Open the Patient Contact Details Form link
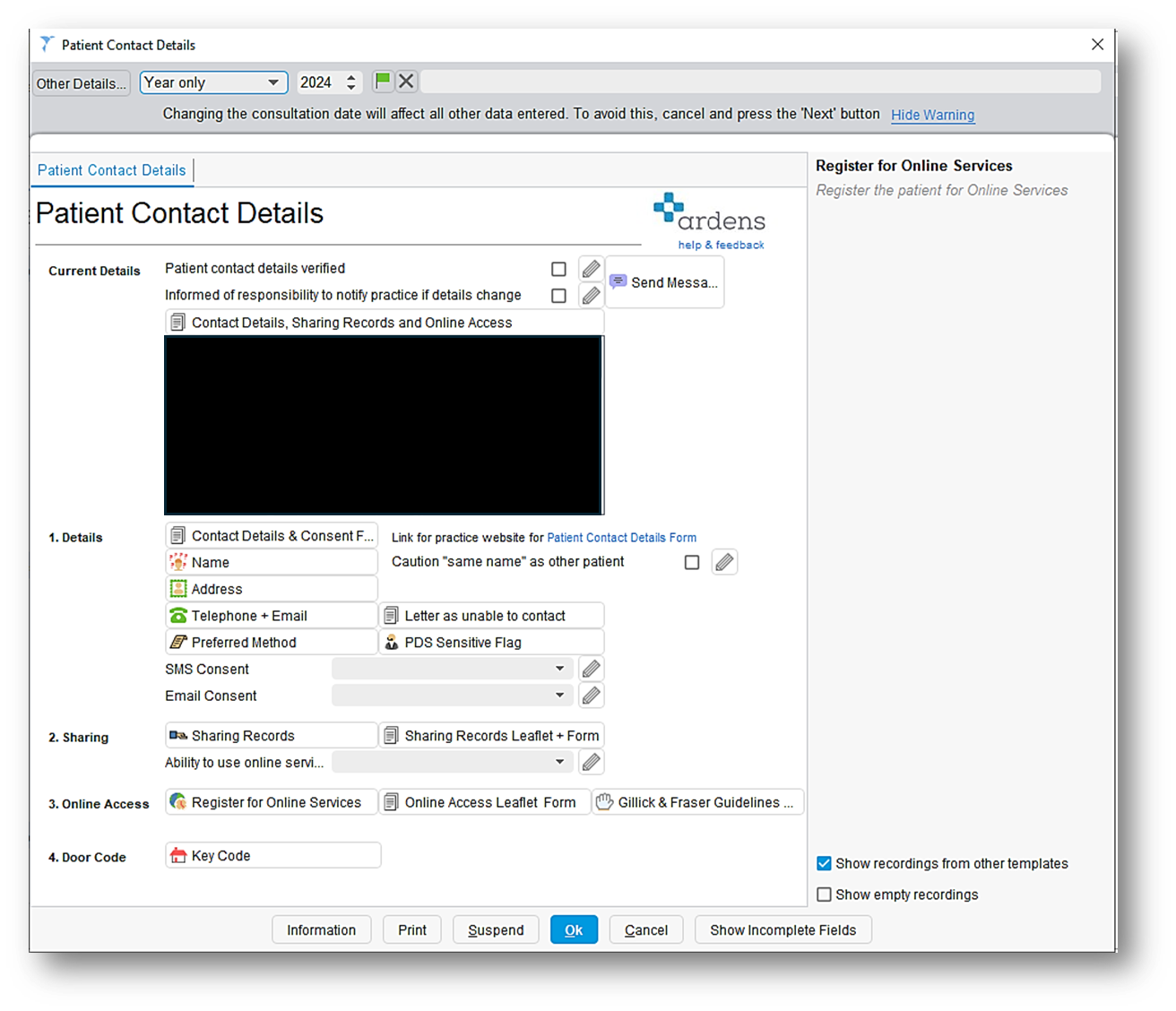The height and width of the screenshot is (1011, 1176). 621,538
